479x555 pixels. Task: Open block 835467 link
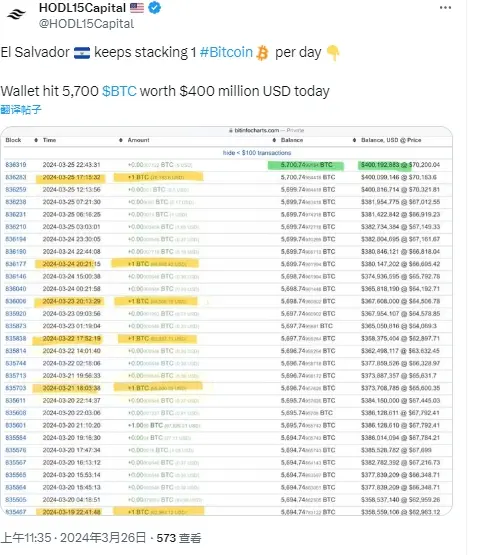(x=16, y=512)
